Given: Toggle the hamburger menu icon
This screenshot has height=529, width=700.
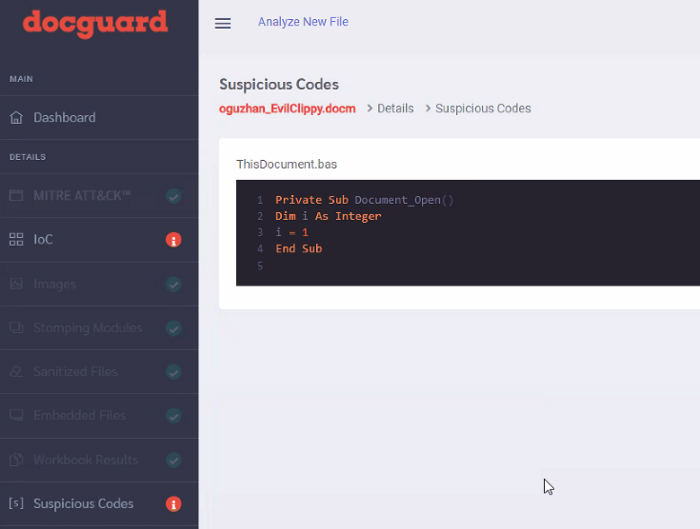Looking at the screenshot, I should pos(223,23).
